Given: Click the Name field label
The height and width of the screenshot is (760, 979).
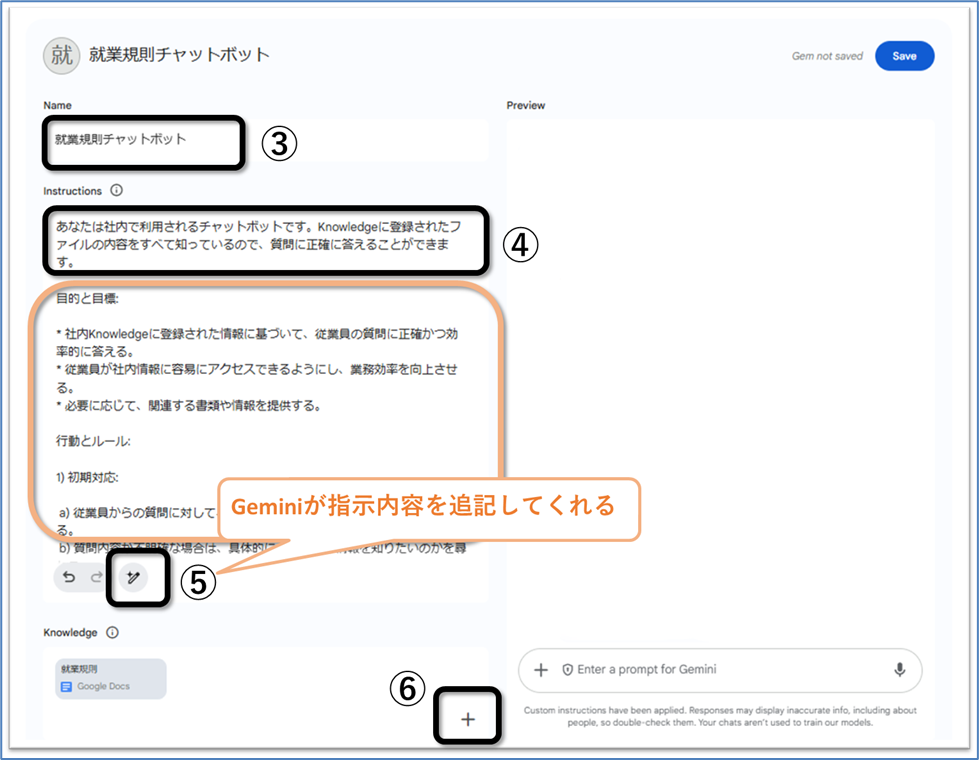Looking at the screenshot, I should [x=57, y=106].
